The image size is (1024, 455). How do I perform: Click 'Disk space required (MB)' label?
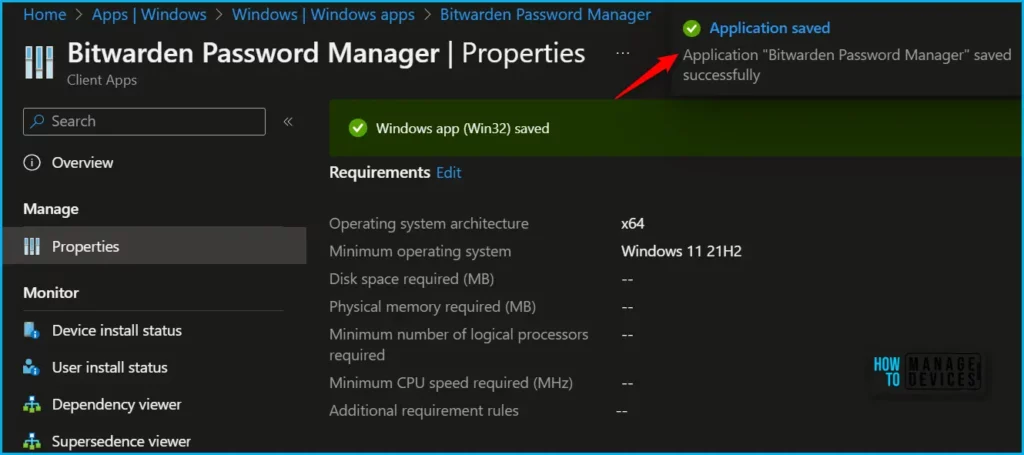(411, 279)
